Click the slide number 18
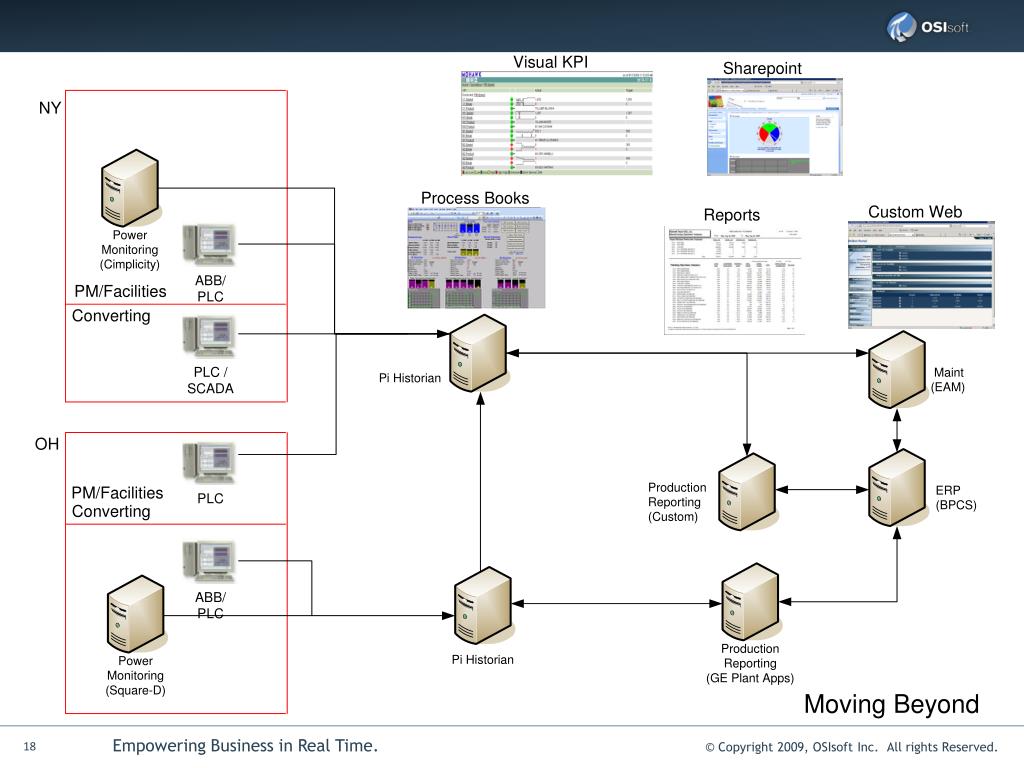 click(x=30, y=746)
